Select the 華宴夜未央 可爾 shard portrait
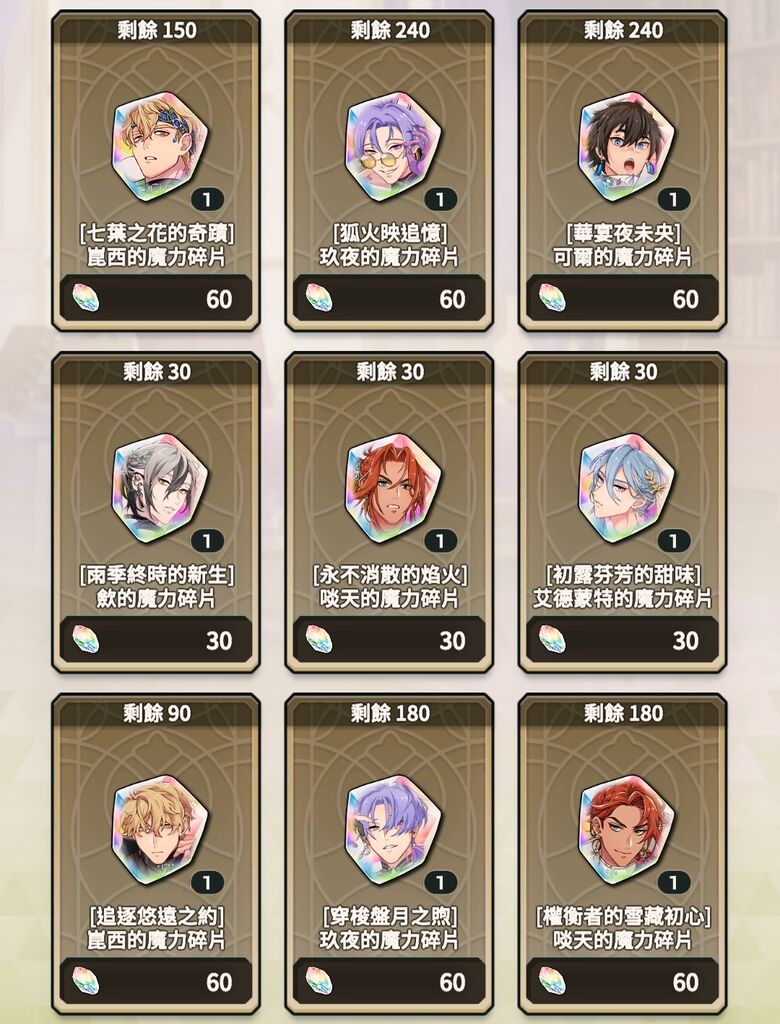Screen dimensions: 780x1024 tap(626, 147)
